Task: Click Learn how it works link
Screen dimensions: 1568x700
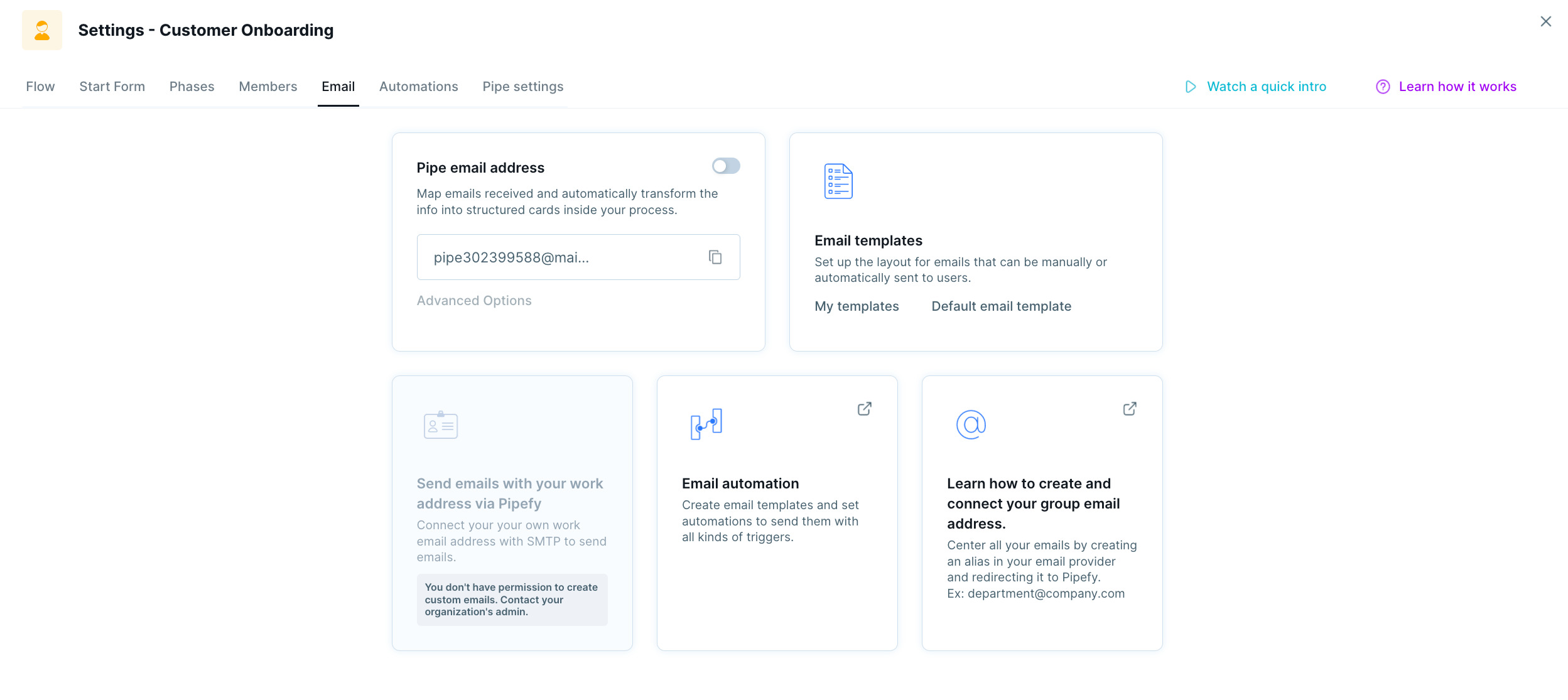Action: tap(1457, 87)
